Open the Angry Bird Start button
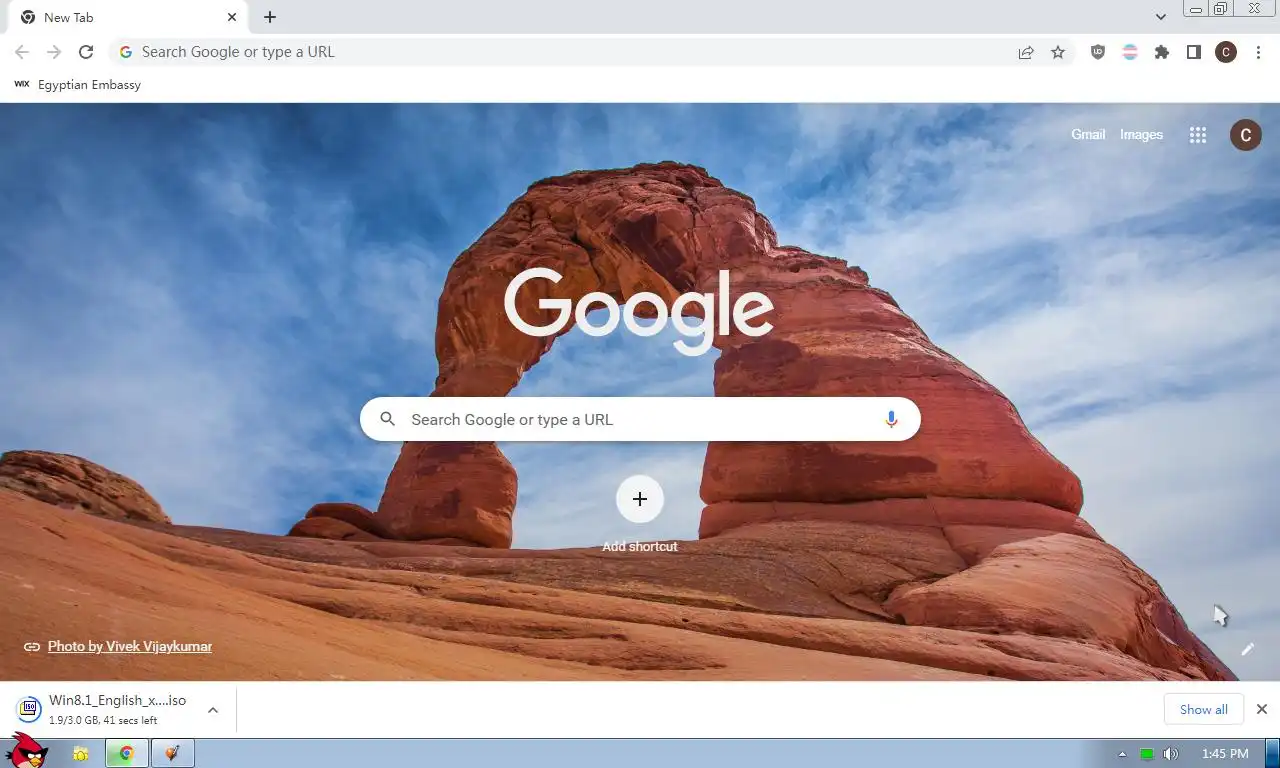 (26, 751)
